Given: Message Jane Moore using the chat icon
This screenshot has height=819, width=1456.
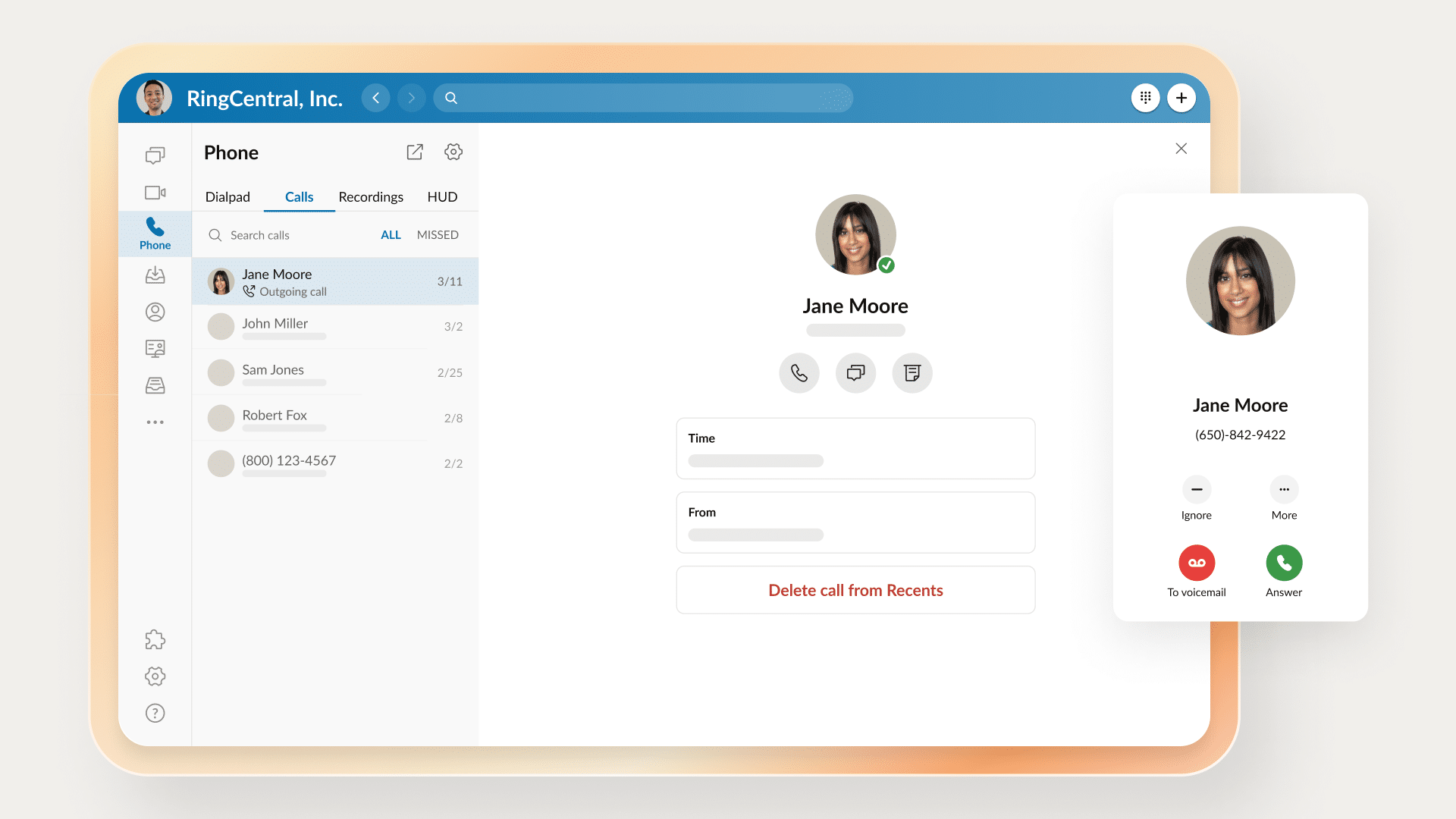Looking at the screenshot, I should tap(855, 373).
